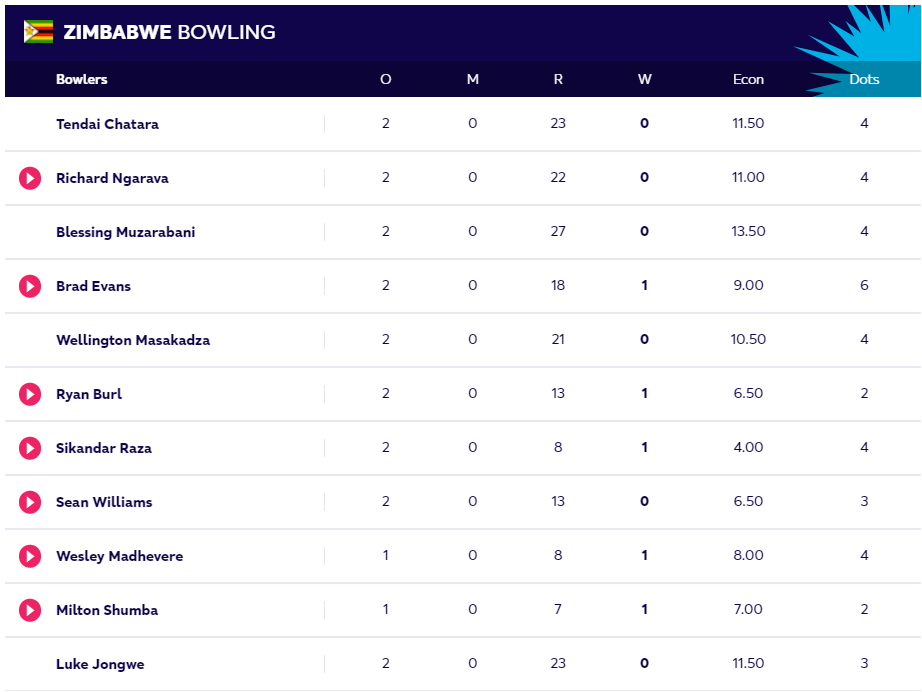Play Richard Ngarava bowling video highlights

tap(30, 178)
